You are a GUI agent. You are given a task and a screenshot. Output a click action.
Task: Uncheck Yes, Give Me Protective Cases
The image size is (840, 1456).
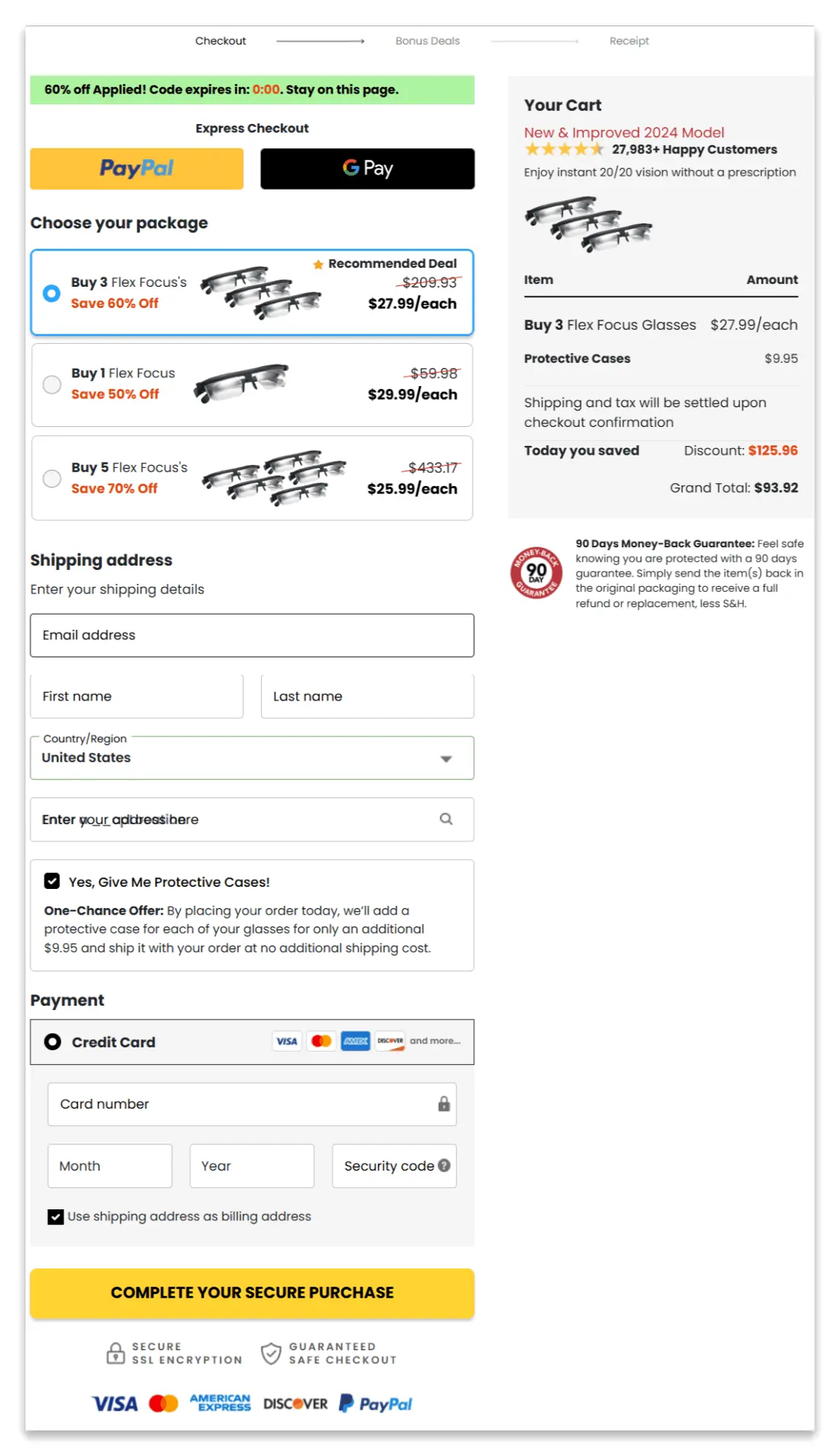(51, 881)
